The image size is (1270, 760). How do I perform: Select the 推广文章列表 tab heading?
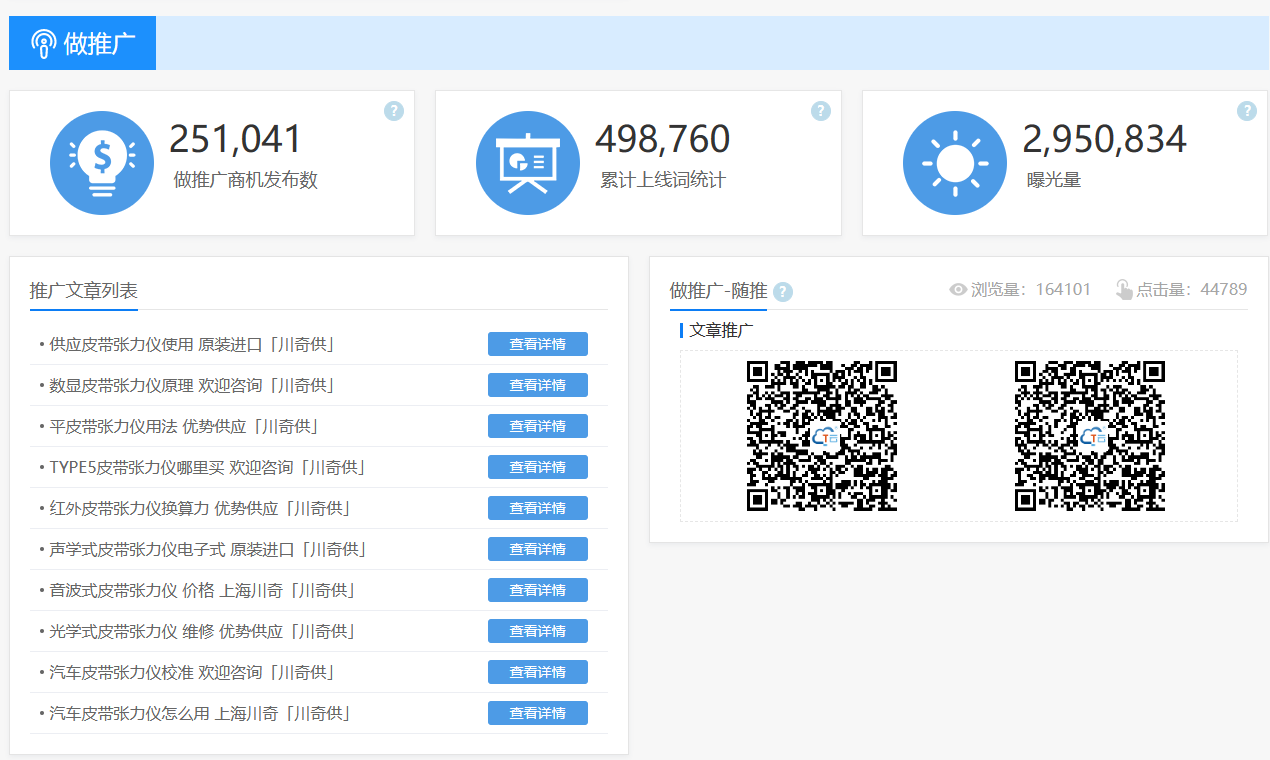click(x=84, y=291)
